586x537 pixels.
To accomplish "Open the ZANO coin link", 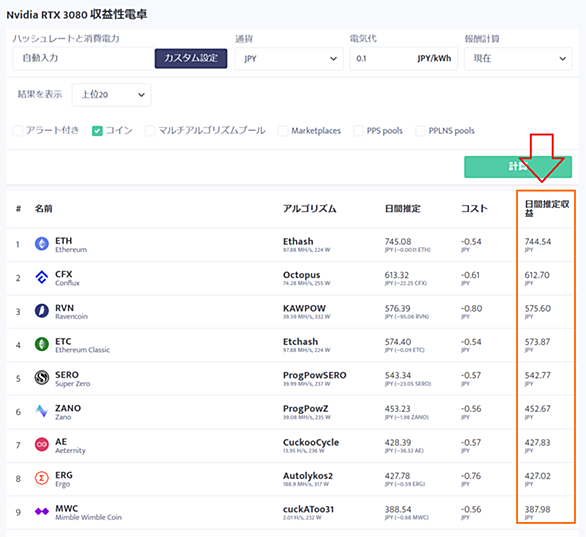I will [68, 412].
